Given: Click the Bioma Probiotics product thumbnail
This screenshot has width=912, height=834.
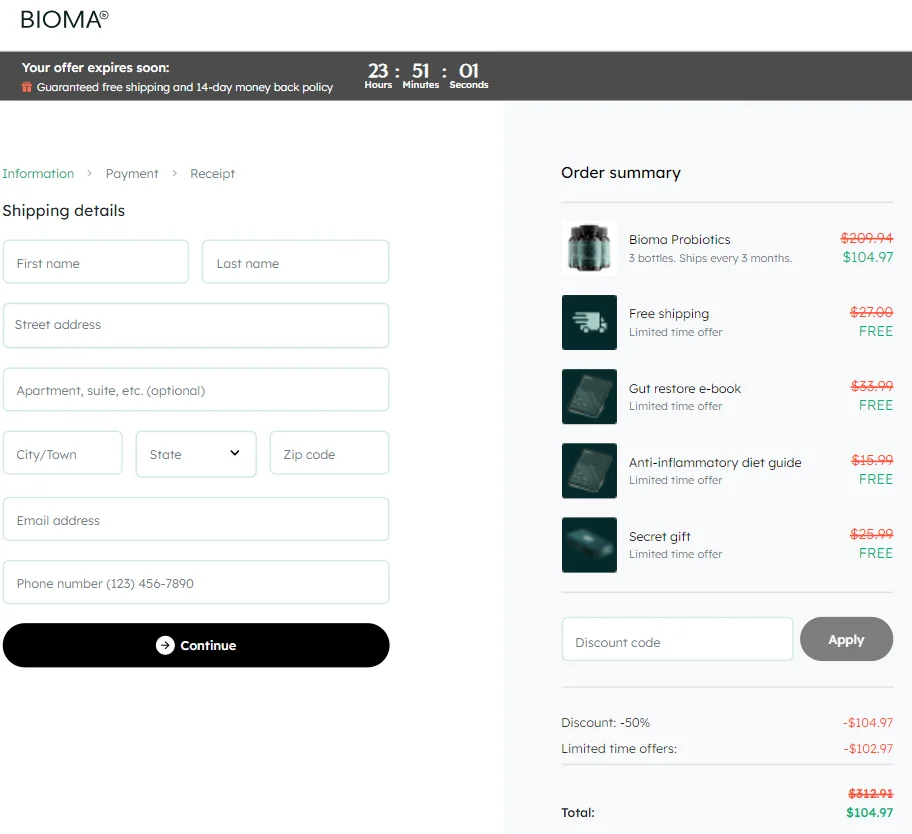Looking at the screenshot, I should pos(589,246).
